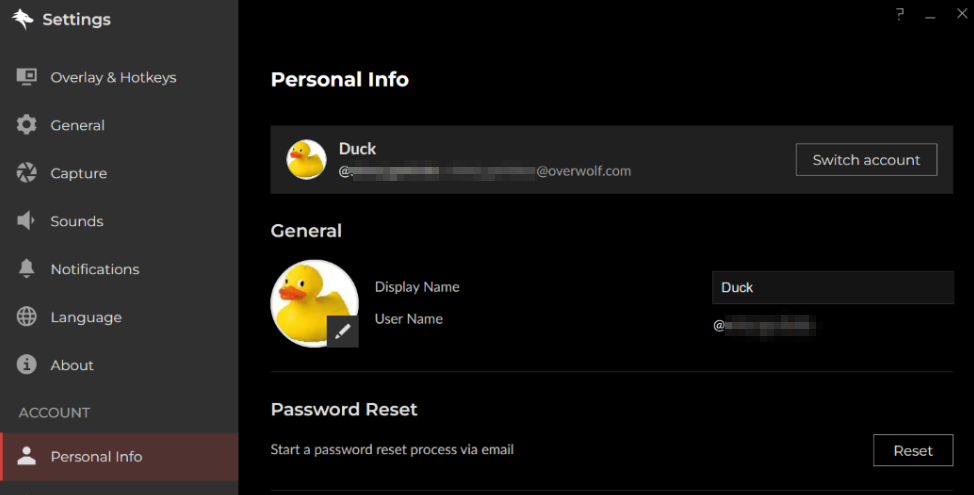Click the Display Name input field
Screen dimensions: 974x495
click(832, 287)
